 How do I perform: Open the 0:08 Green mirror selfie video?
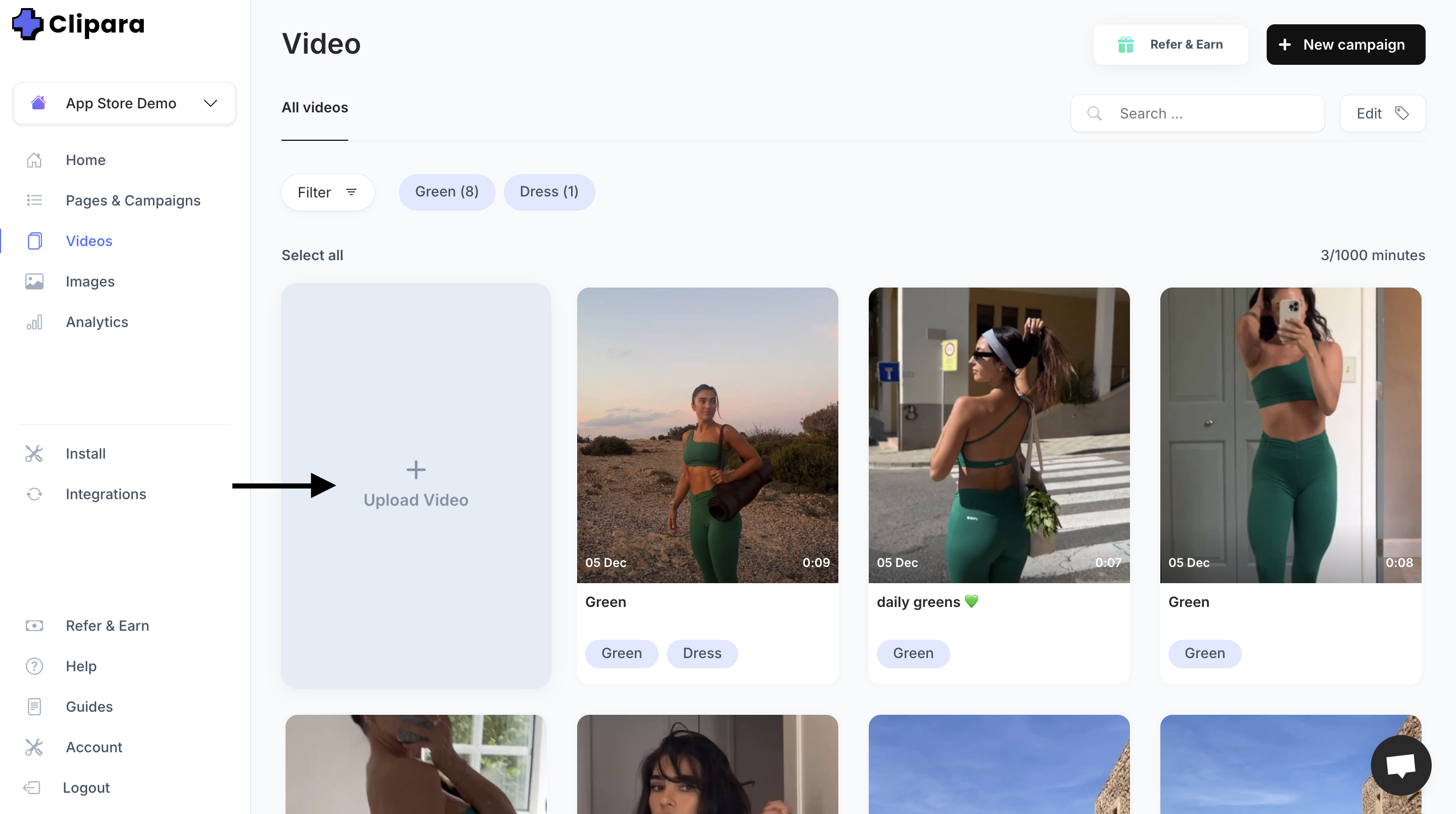1290,435
